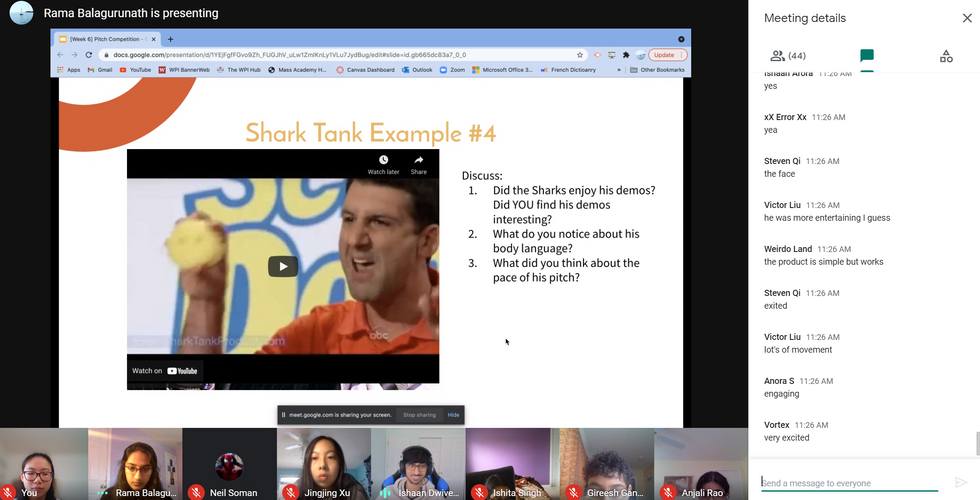Hide the screen sharing notification bar
The image size is (980, 500).
point(453,415)
